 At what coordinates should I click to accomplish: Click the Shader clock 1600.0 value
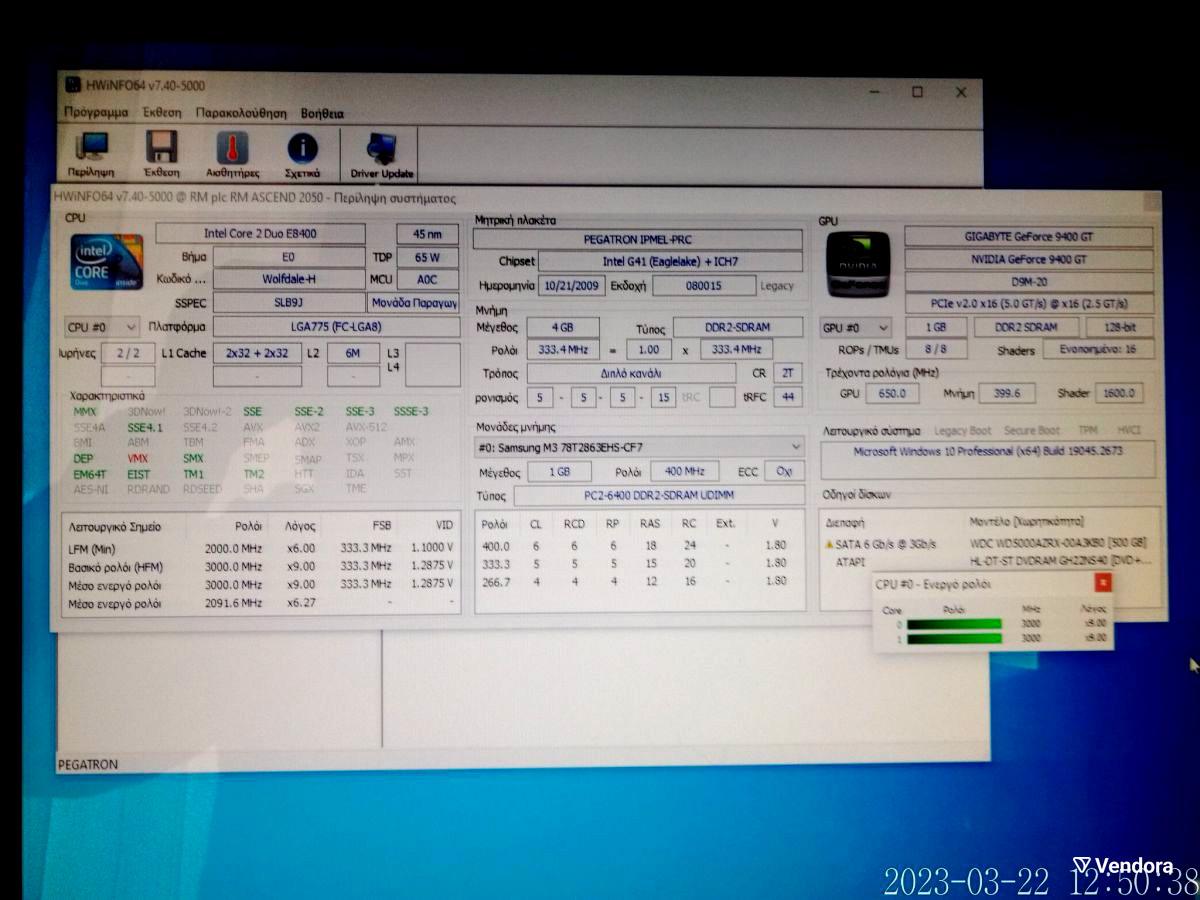[x=1120, y=393]
